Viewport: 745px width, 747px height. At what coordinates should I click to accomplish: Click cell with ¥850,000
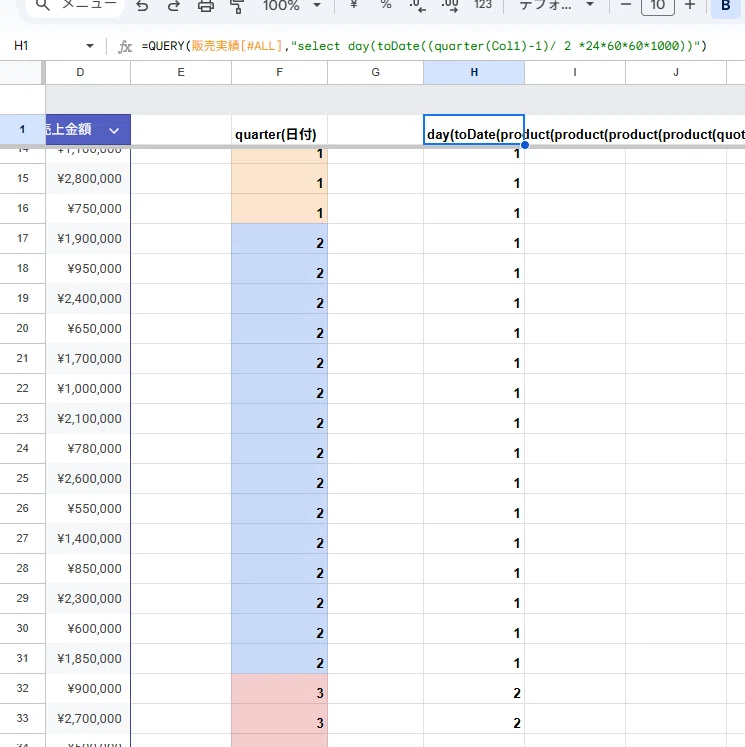(88, 569)
